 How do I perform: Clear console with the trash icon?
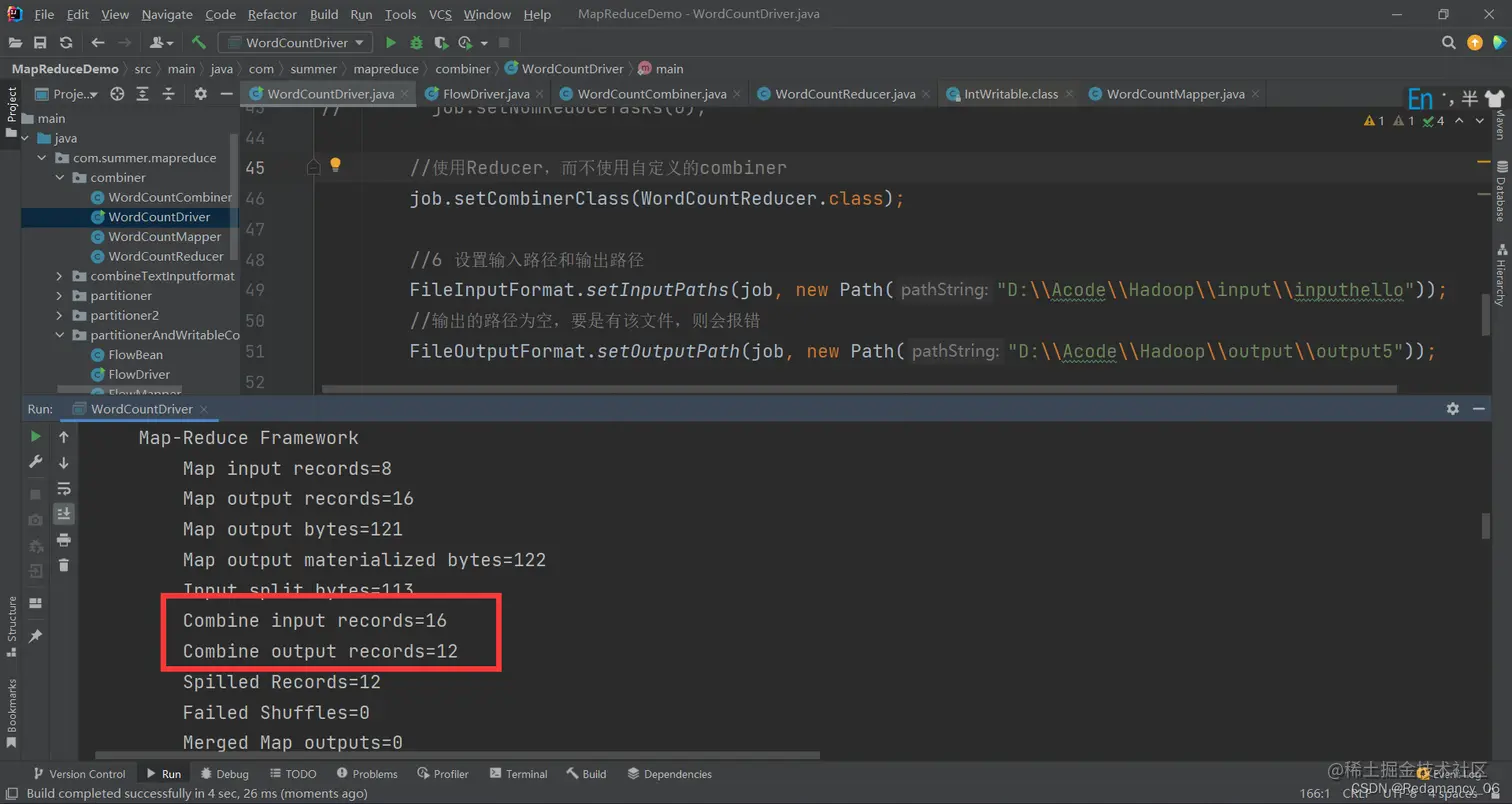coord(64,565)
